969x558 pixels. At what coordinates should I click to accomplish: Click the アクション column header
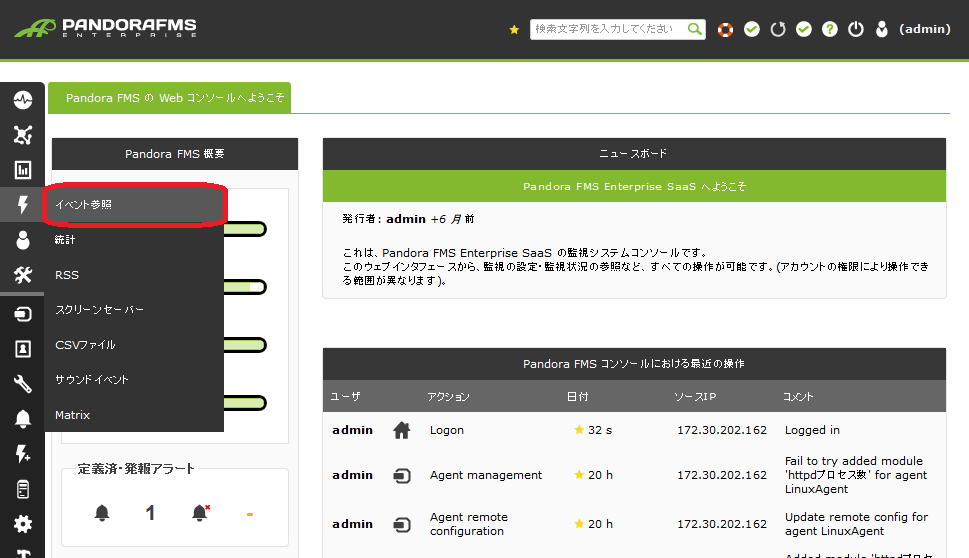449,396
